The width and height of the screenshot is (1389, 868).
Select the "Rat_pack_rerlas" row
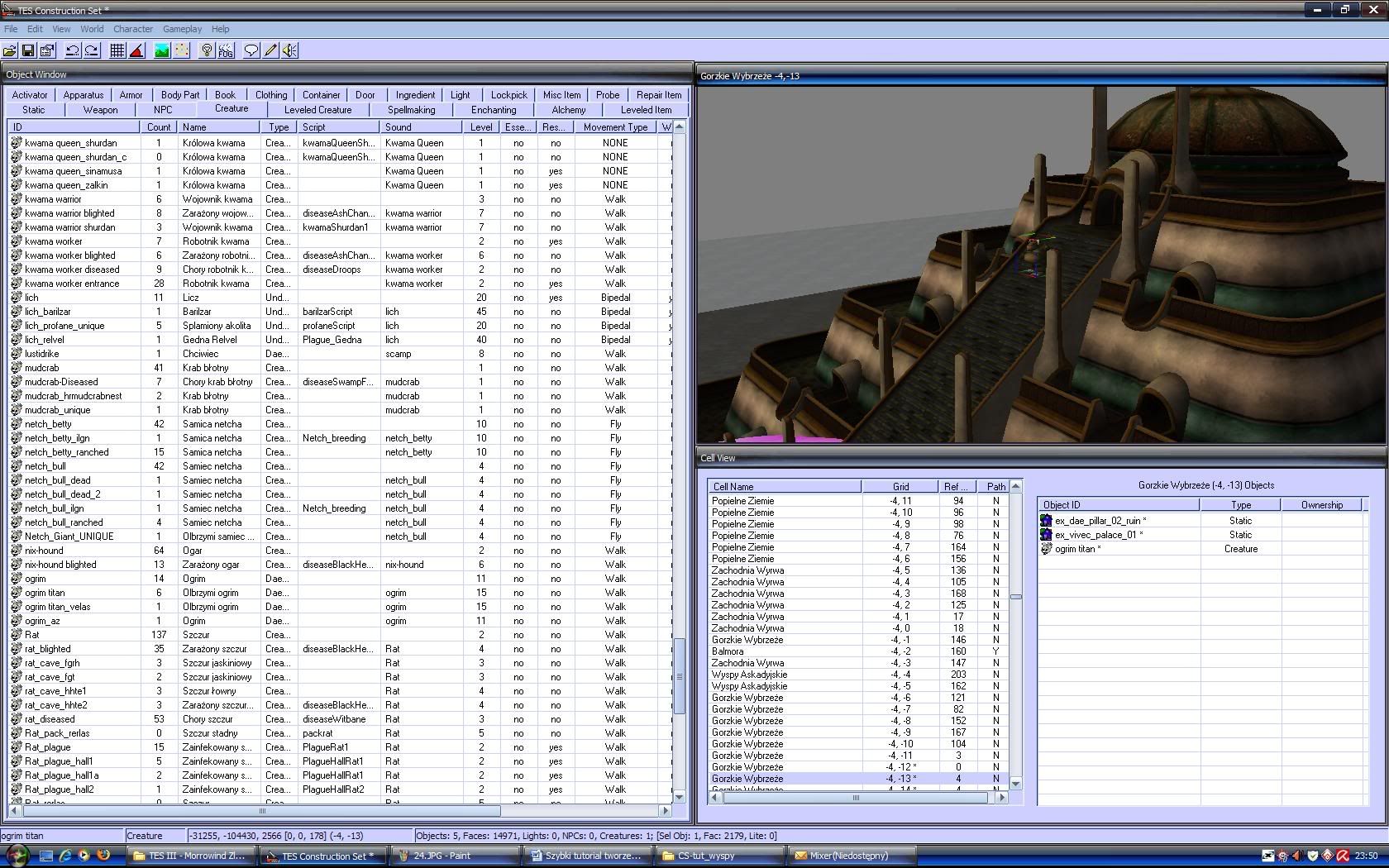coord(340,733)
